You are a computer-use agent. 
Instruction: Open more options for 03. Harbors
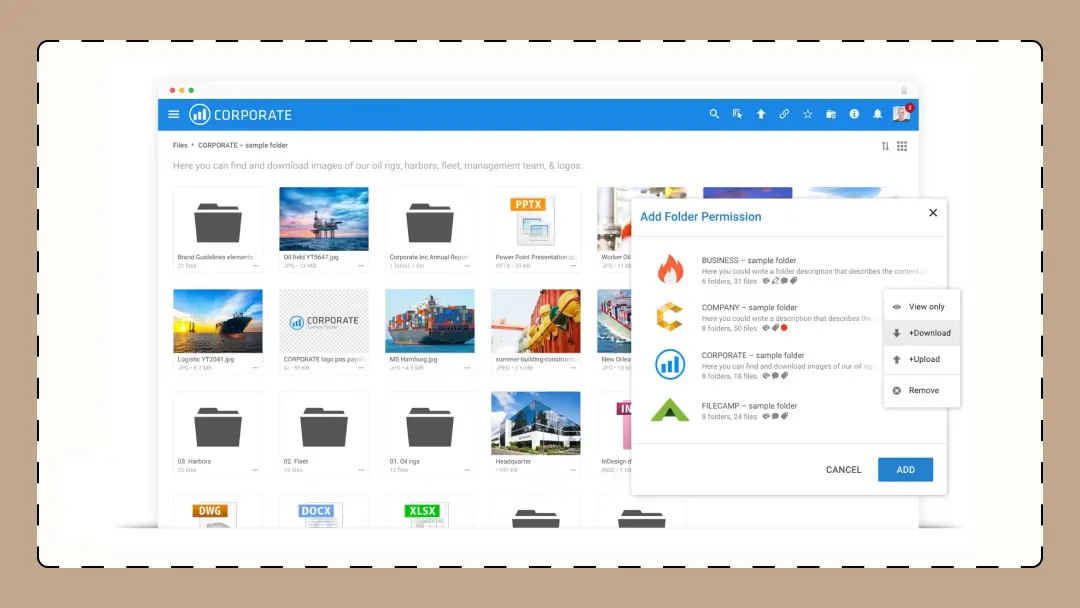(255, 470)
